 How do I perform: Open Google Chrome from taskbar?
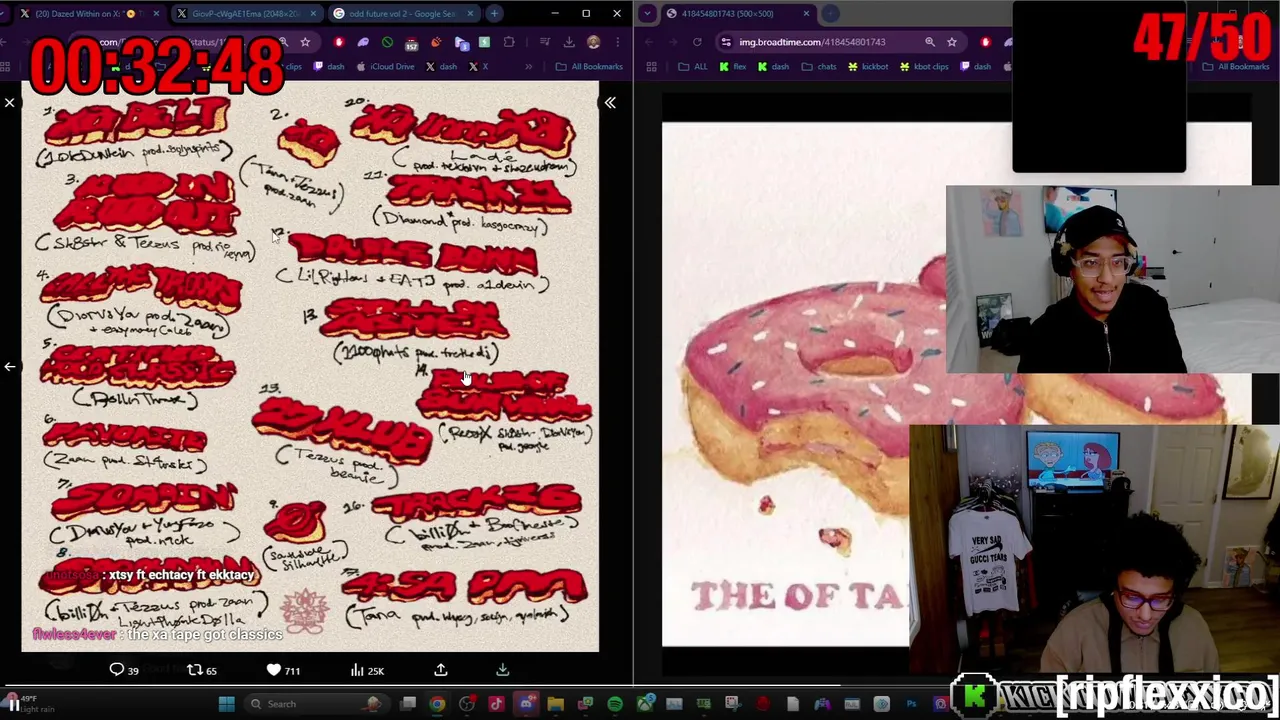437,704
